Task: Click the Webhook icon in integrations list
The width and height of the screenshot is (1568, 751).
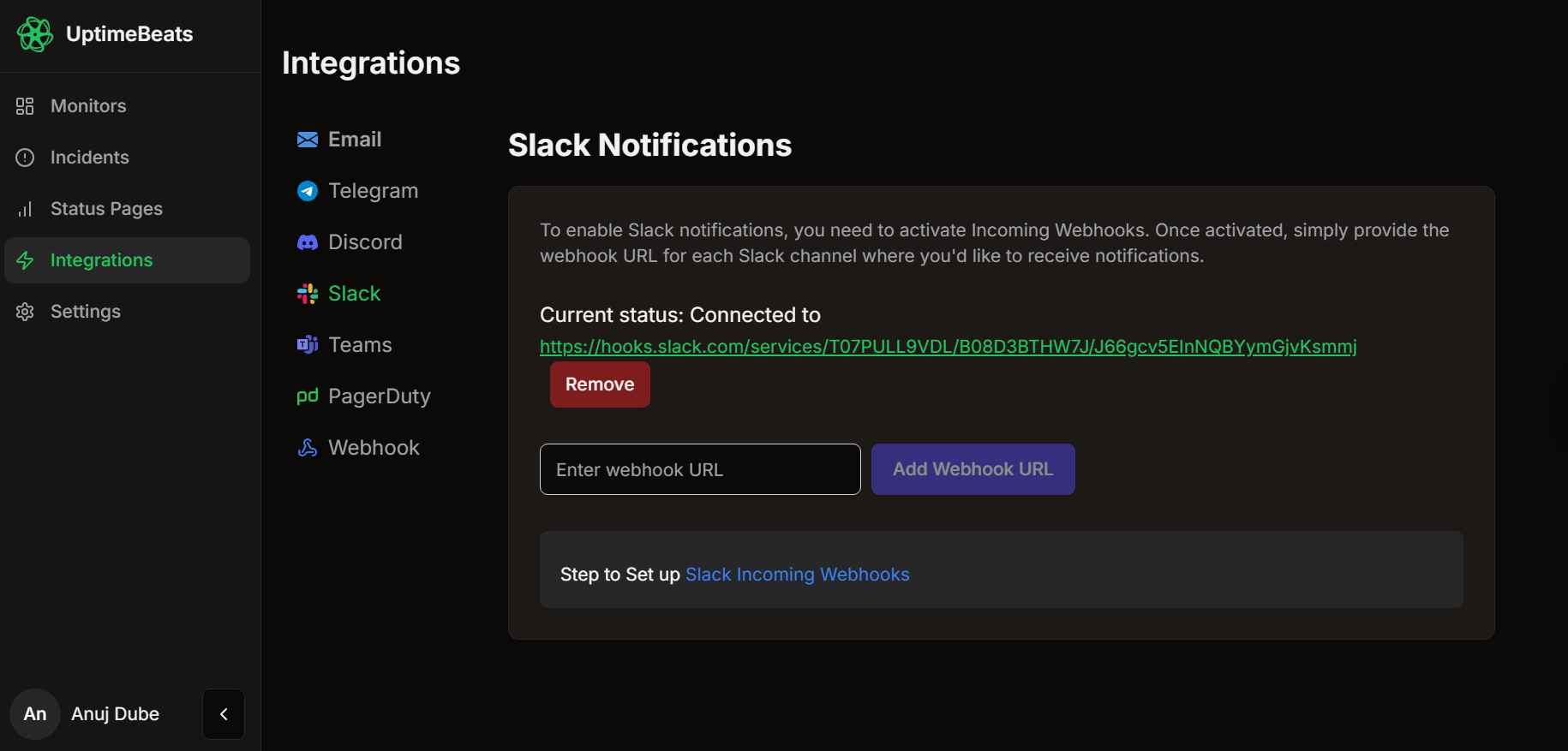Action: tap(308, 448)
